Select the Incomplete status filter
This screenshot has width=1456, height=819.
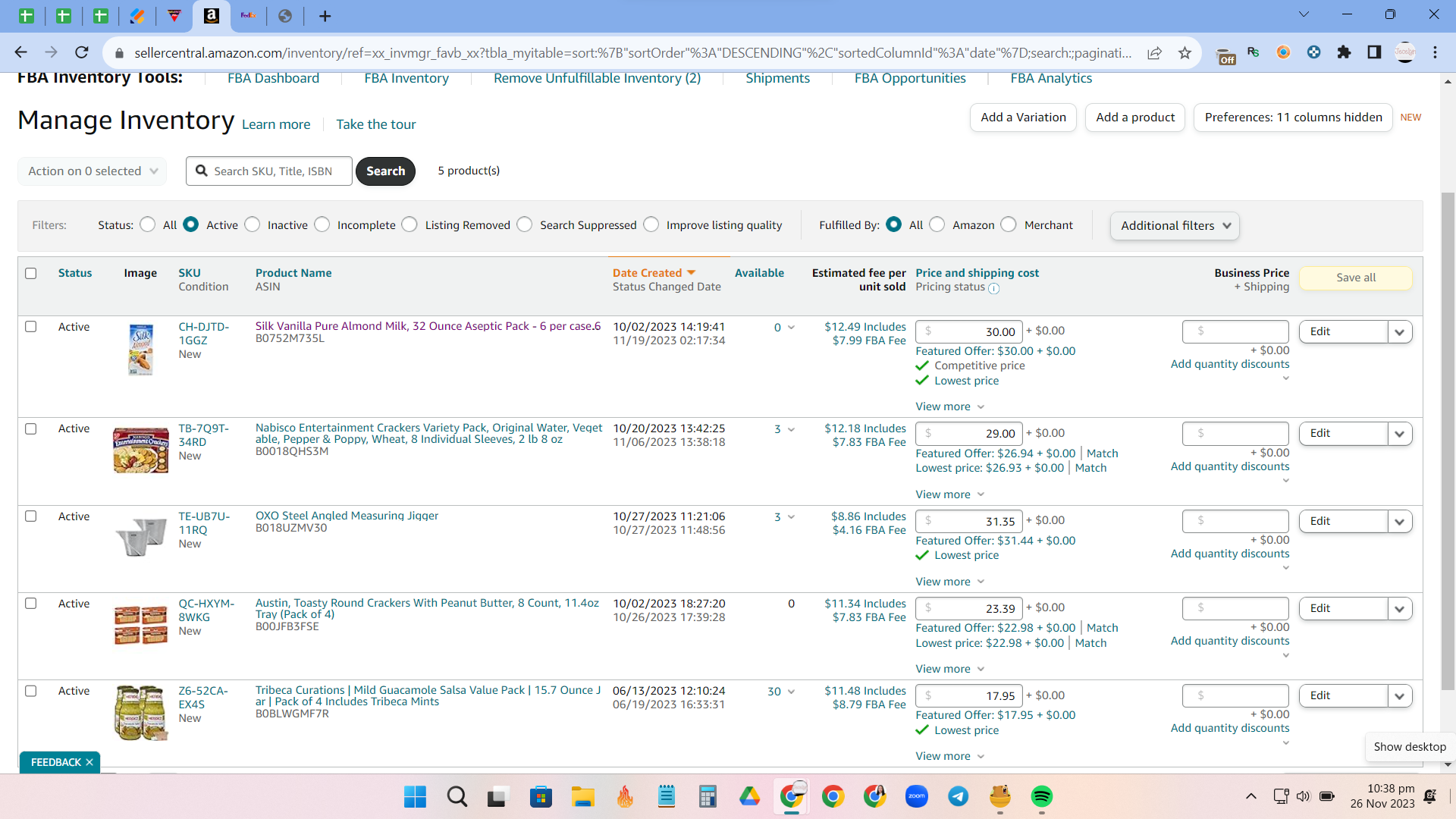[322, 224]
